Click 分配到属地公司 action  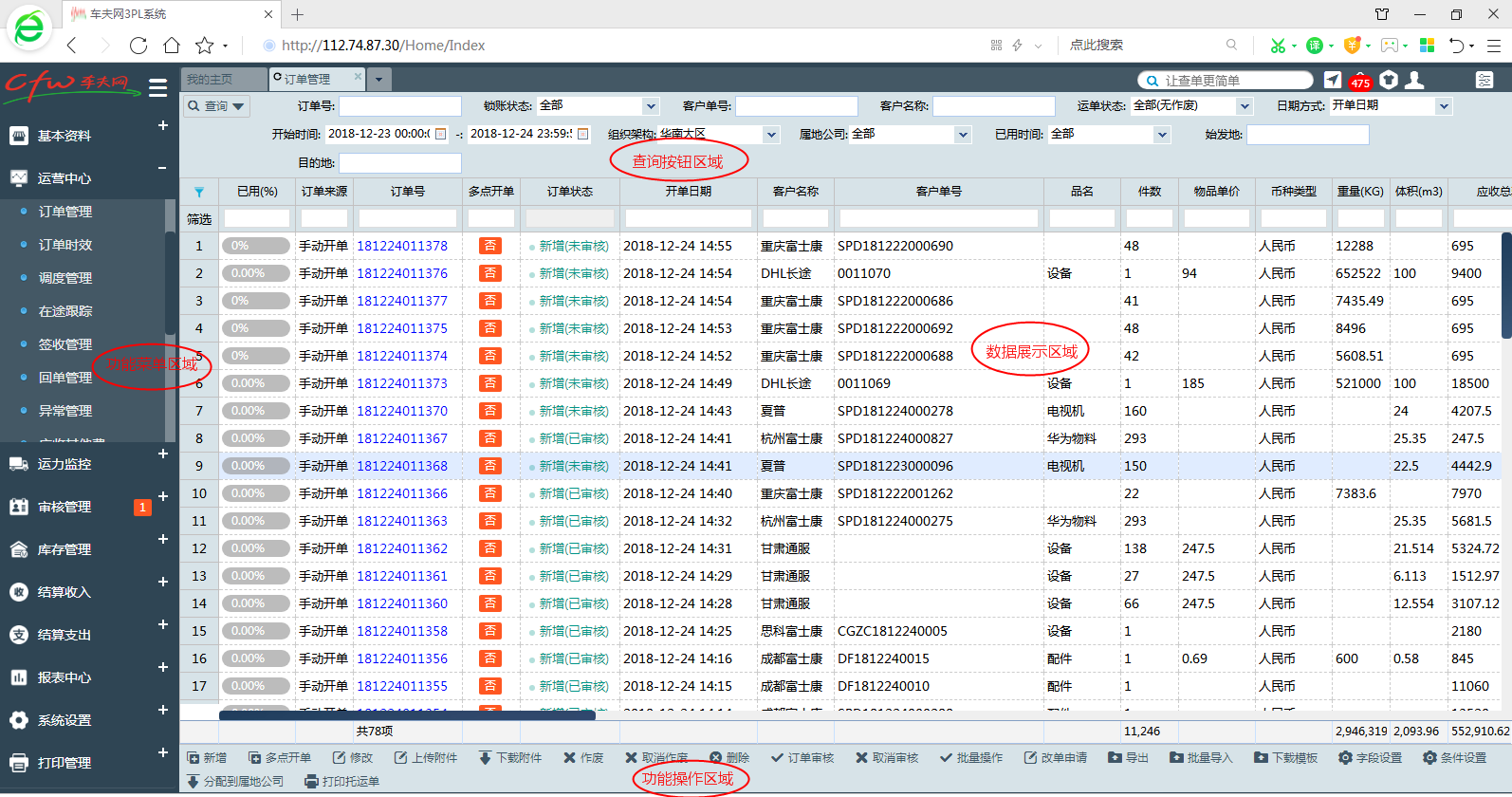[235, 782]
